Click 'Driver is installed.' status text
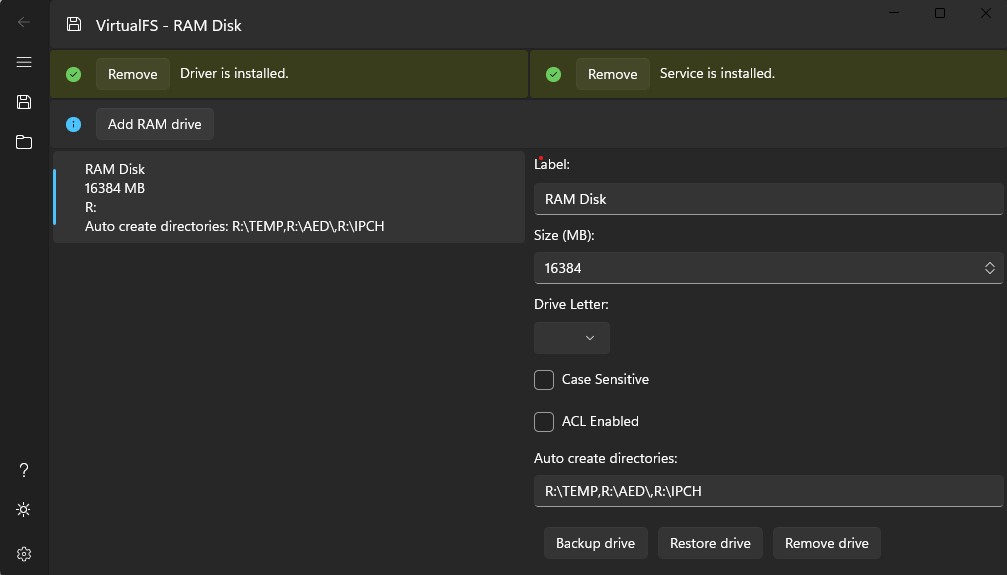 click(x=234, y=73)
